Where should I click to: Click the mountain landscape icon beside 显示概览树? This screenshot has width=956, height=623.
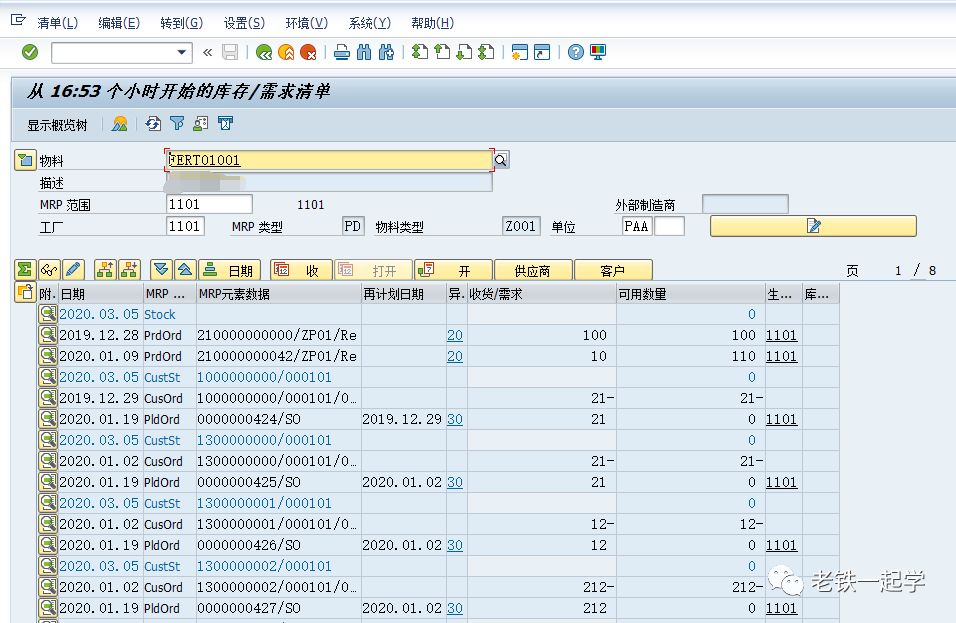tap(120, 124)
